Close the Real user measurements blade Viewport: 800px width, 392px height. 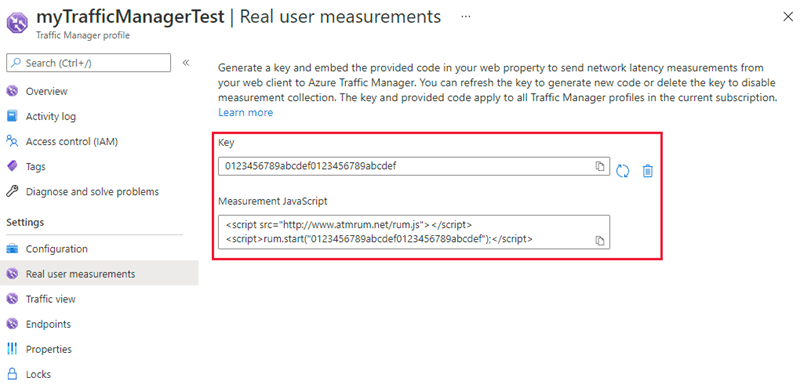click(788, 17)
